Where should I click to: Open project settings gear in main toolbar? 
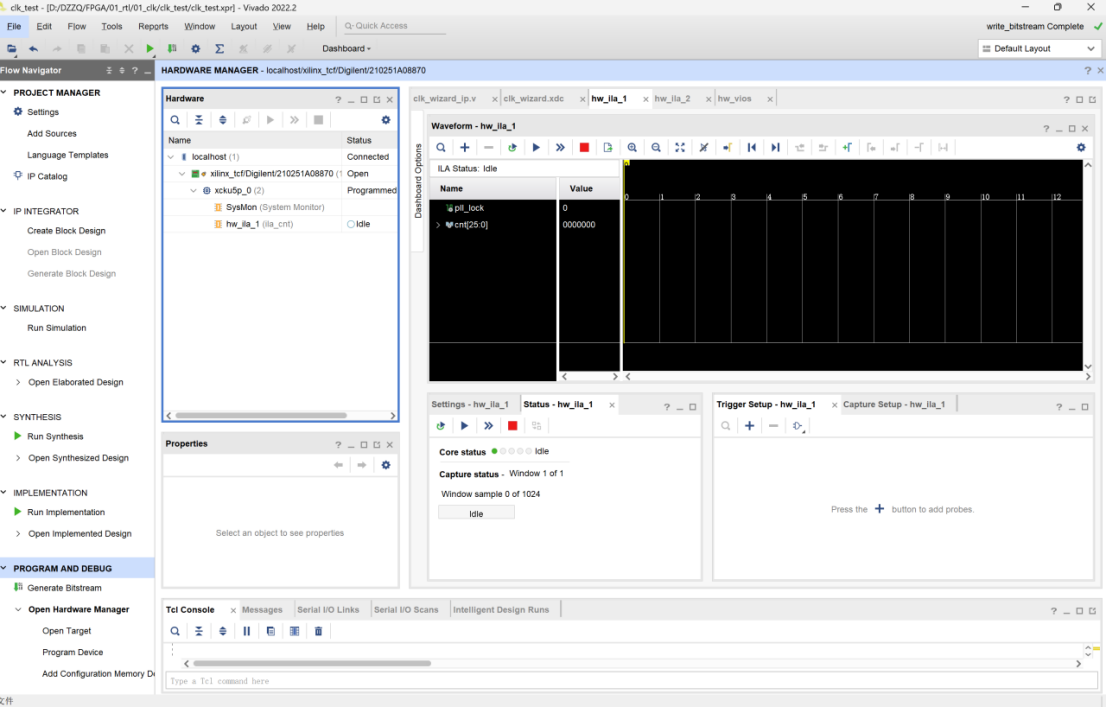pyautogui.click(x=196, y=49)
